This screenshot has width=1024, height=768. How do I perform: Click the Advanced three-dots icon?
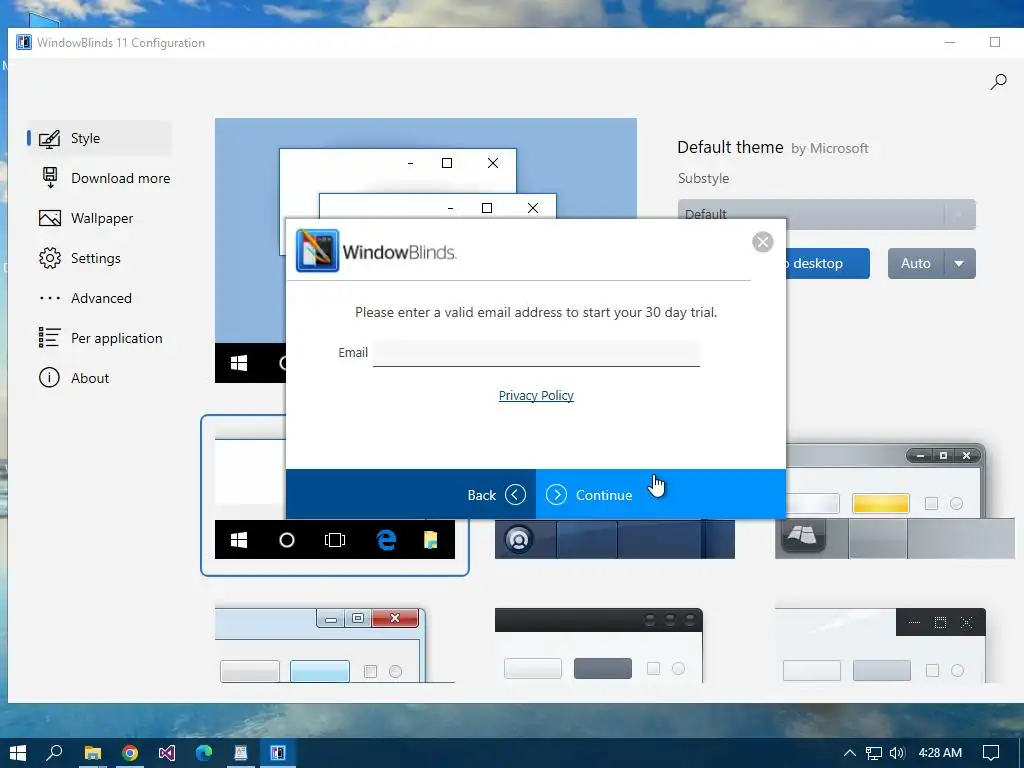[50, 298]
